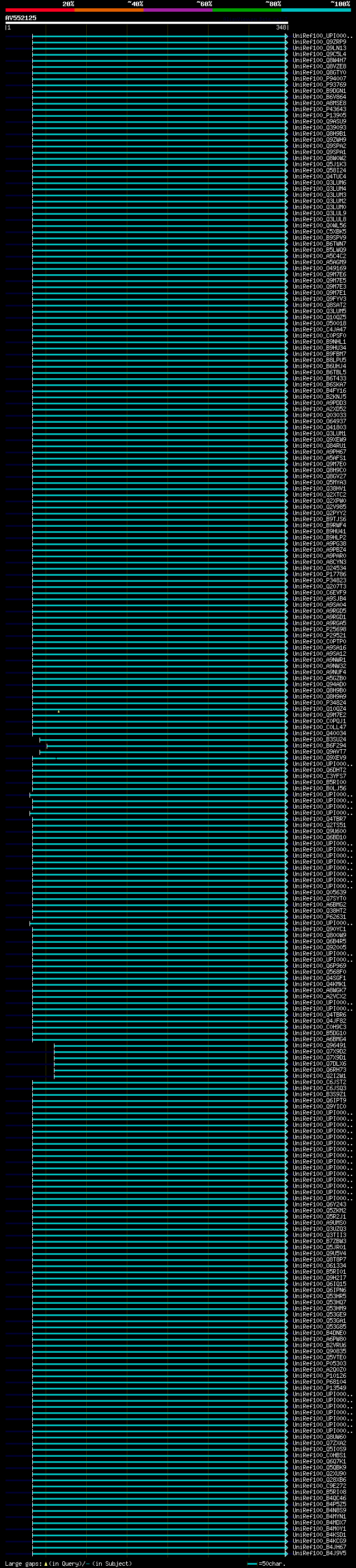The image size is (356, 1568).
Task: Click the alignment bar for B6F294
Action: point(166,746)
